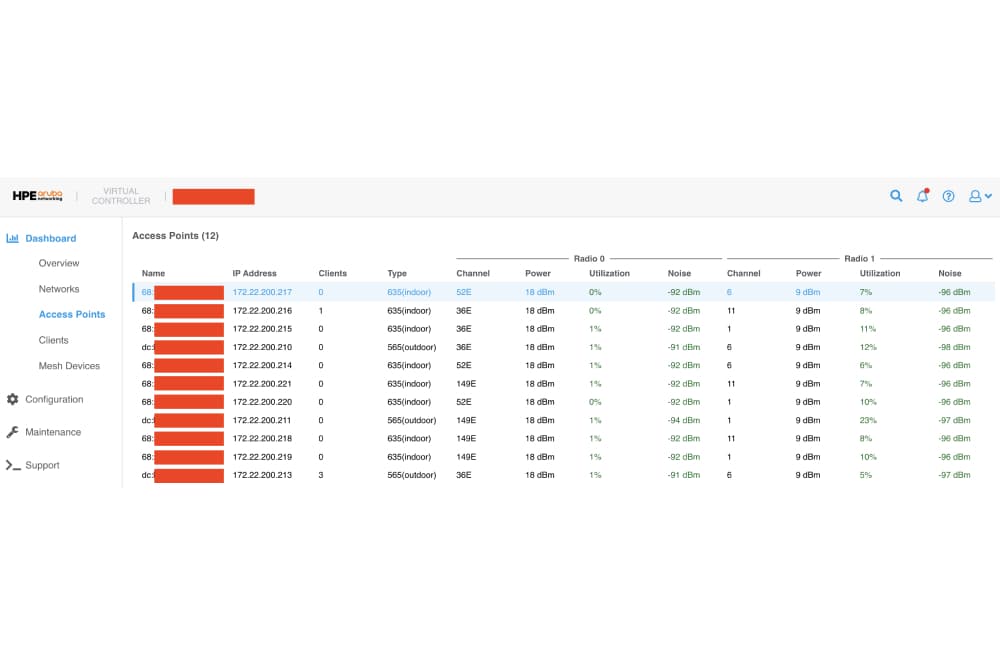Click the Support terminal icon
Viewport: 1000px width, 667px height.
13,465
